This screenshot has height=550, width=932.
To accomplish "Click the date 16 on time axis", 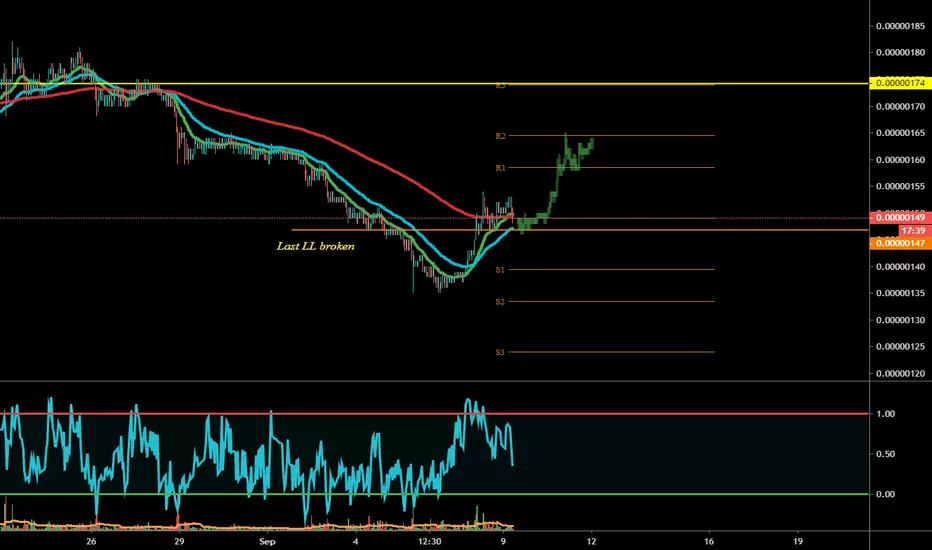I will click(x=709, y=541).
